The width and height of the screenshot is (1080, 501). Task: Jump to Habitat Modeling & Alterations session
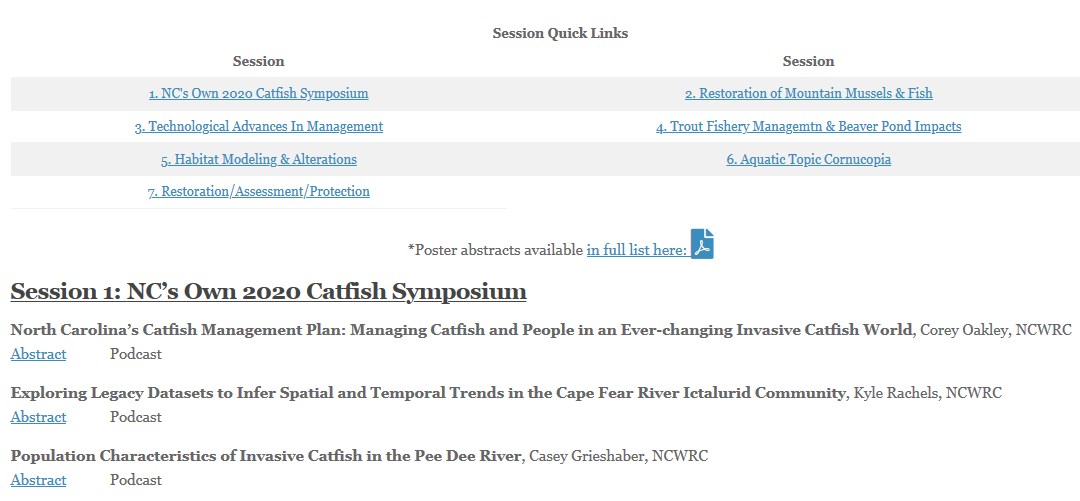(x=258, y=159)
